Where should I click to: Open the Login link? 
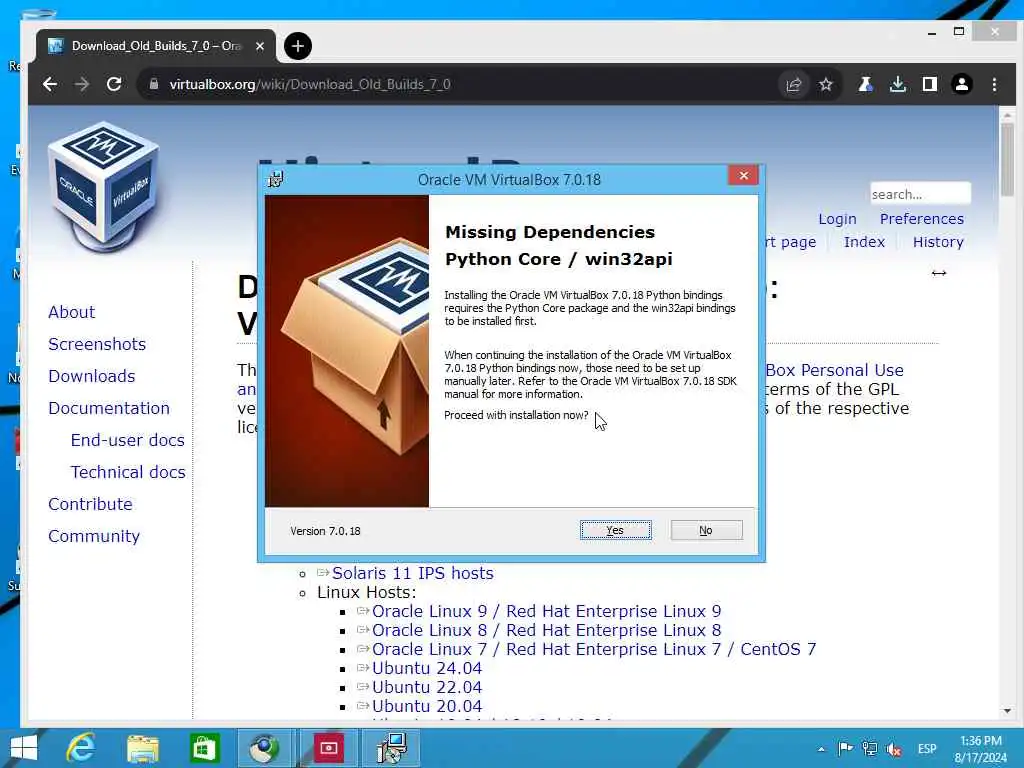(837, 219)
